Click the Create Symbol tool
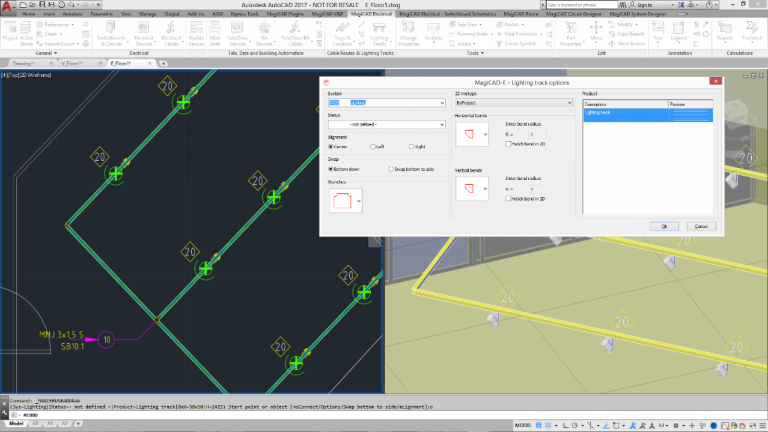The height and width of the screenshot is (432, 768). click(516, 44)
